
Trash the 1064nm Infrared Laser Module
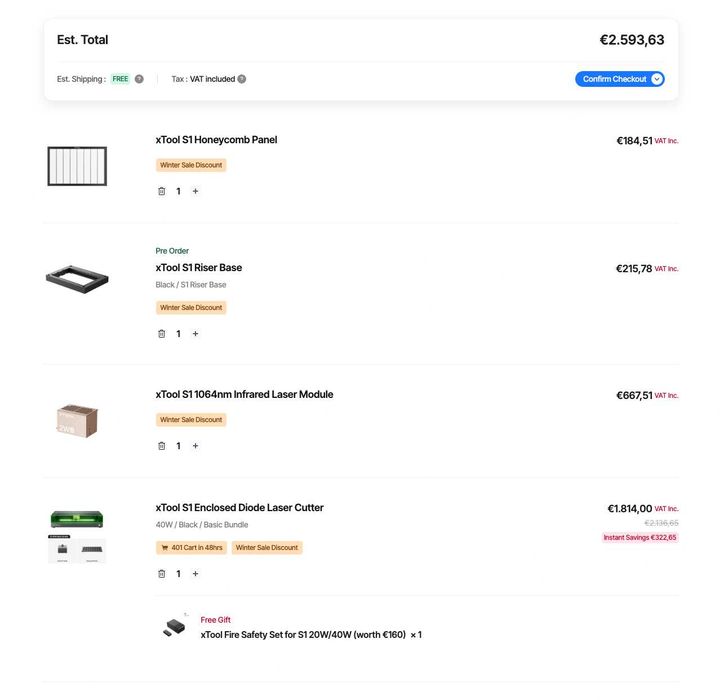point(162,446)
